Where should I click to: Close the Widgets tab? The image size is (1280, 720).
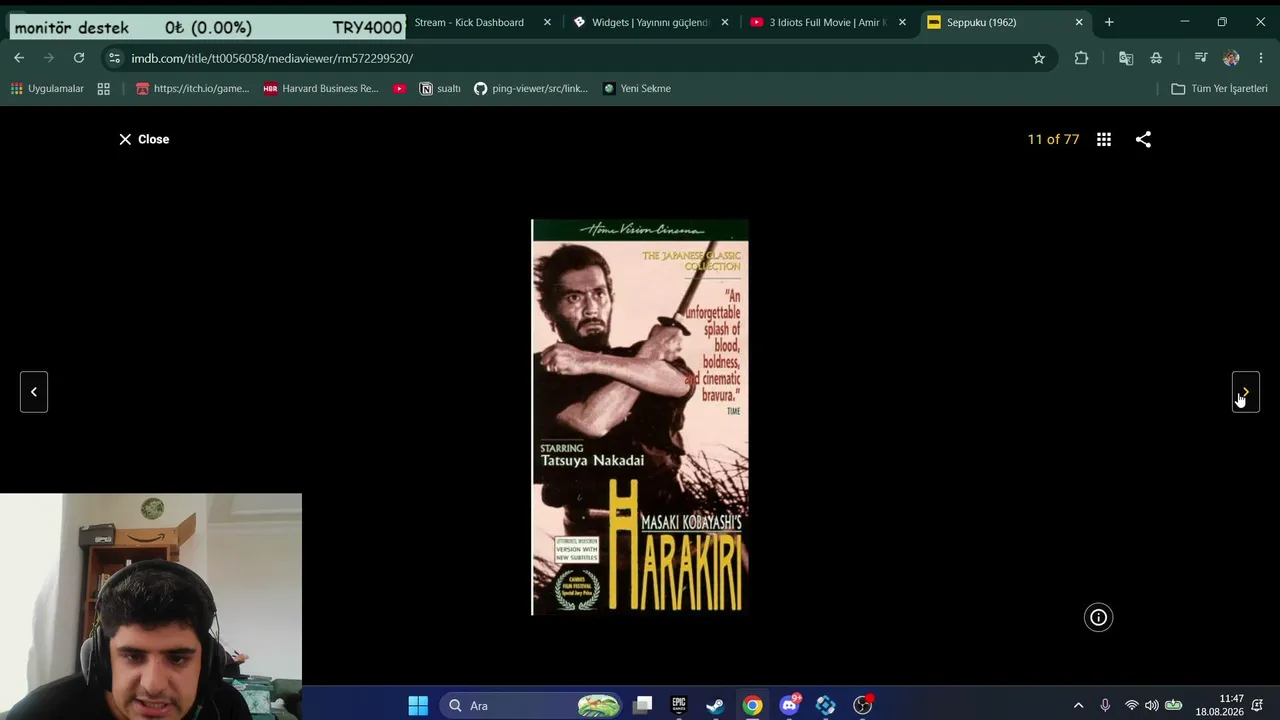725,22
